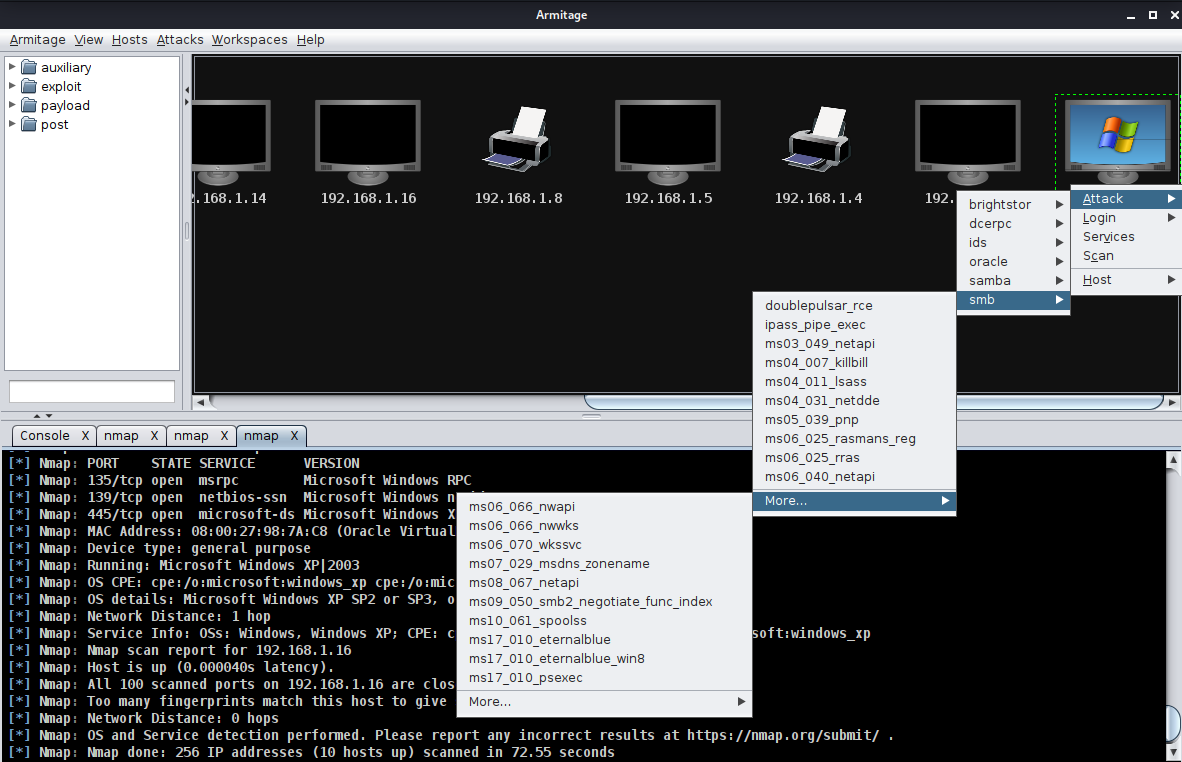Choose the ms07_029_msdns_zonename exploit
The image size is (1182, 762).
(x=605, y=563)
